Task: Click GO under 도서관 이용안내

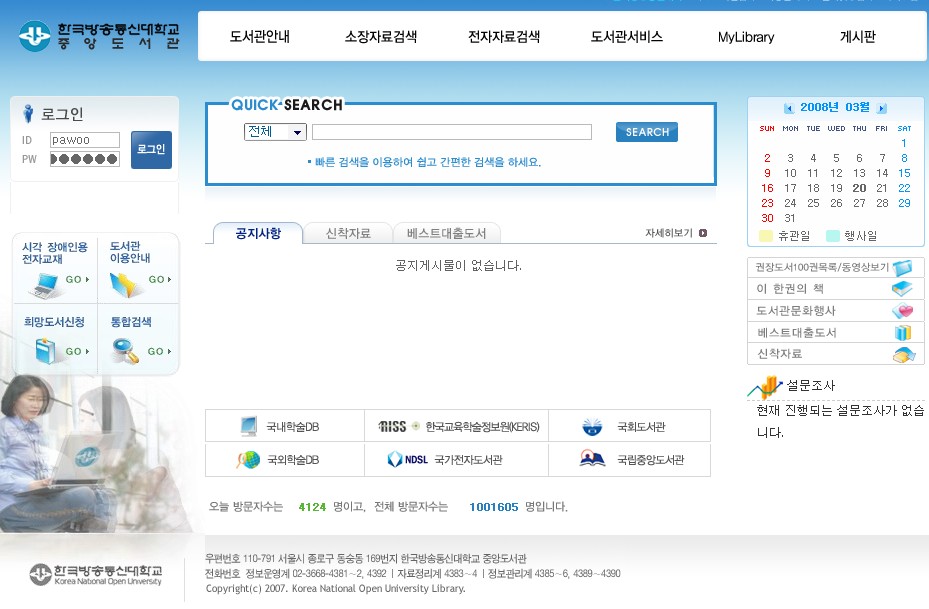Action: (160, 279)
